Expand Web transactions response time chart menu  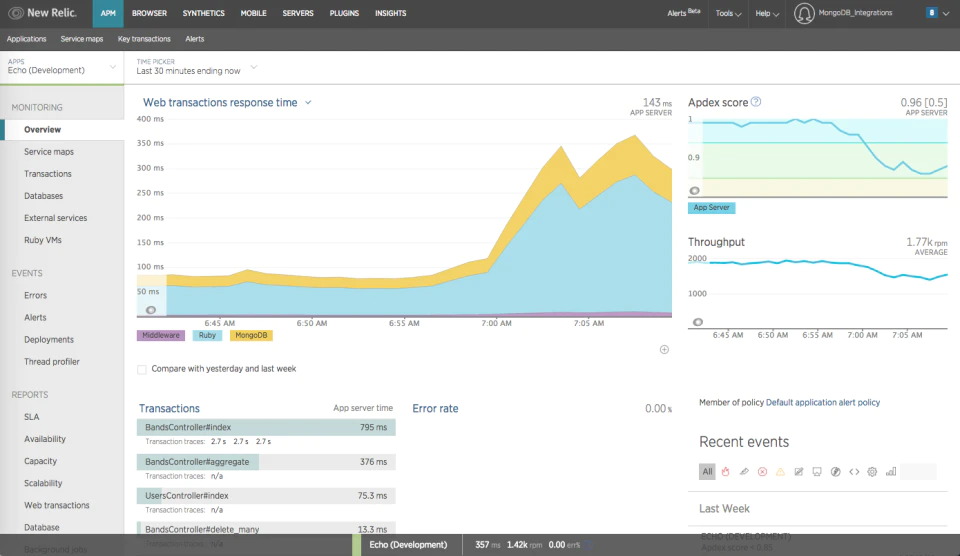(308, 103)
